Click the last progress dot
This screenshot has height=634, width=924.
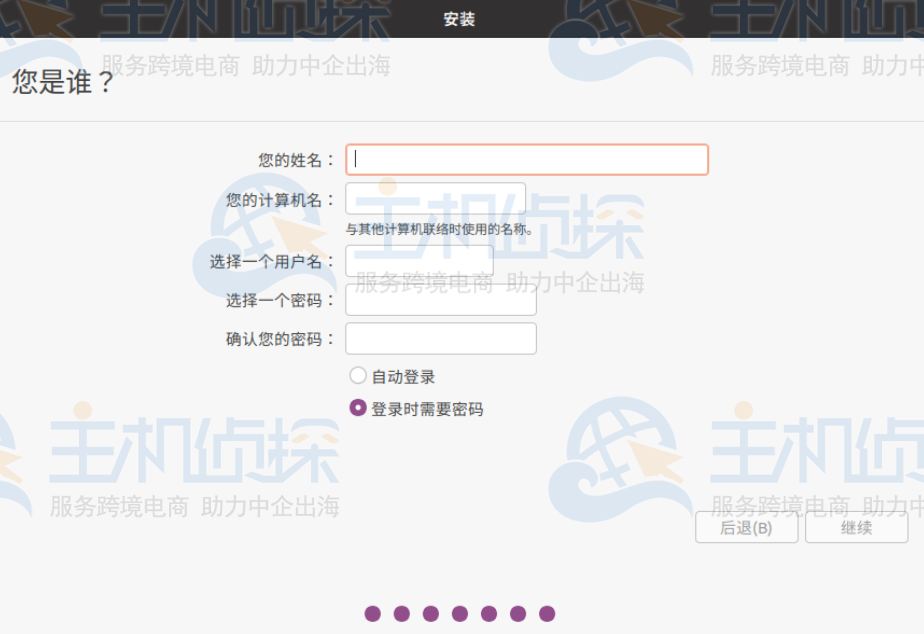(547, 614)
